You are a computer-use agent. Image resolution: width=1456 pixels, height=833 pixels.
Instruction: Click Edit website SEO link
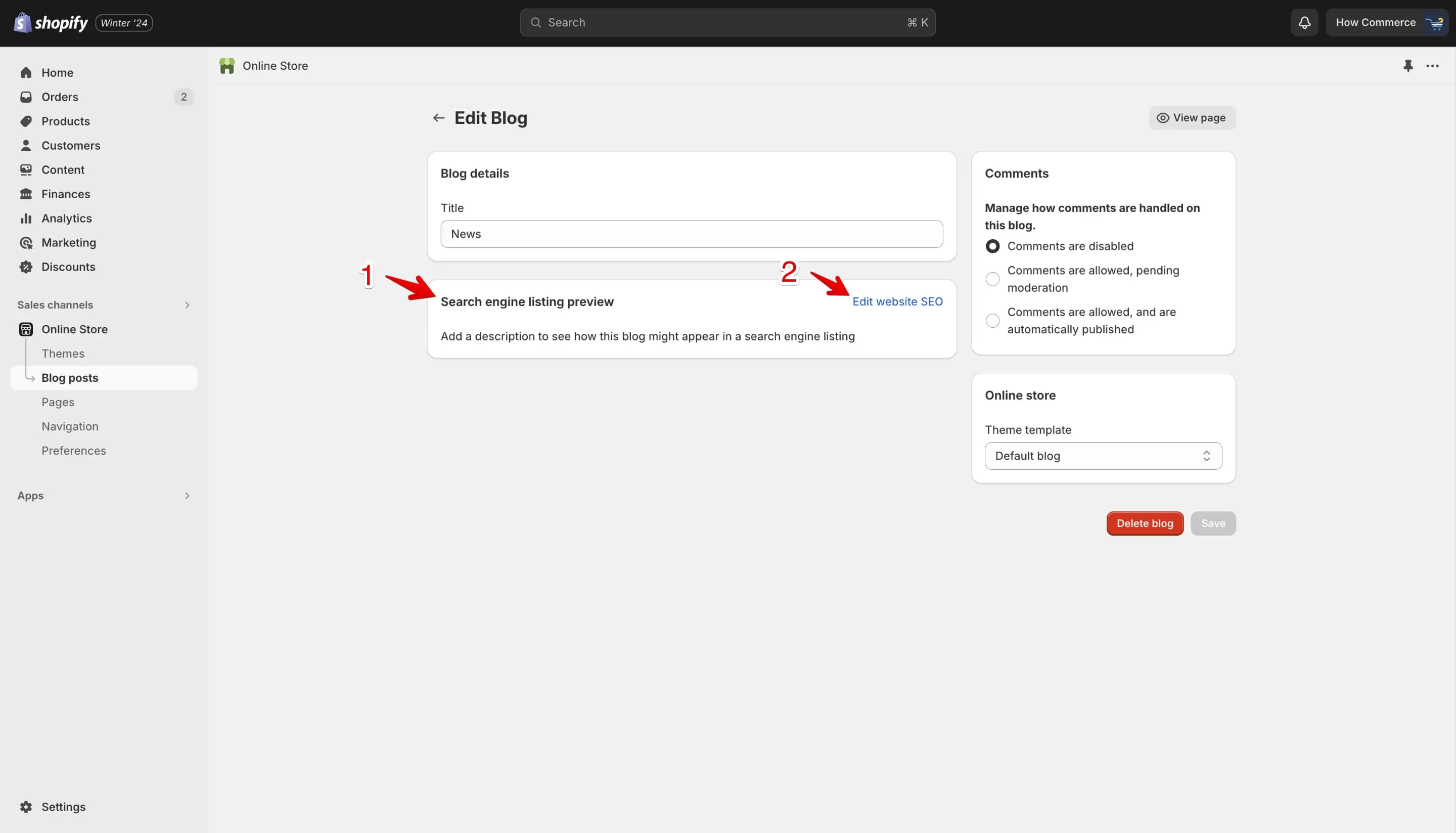pos(897,301)
